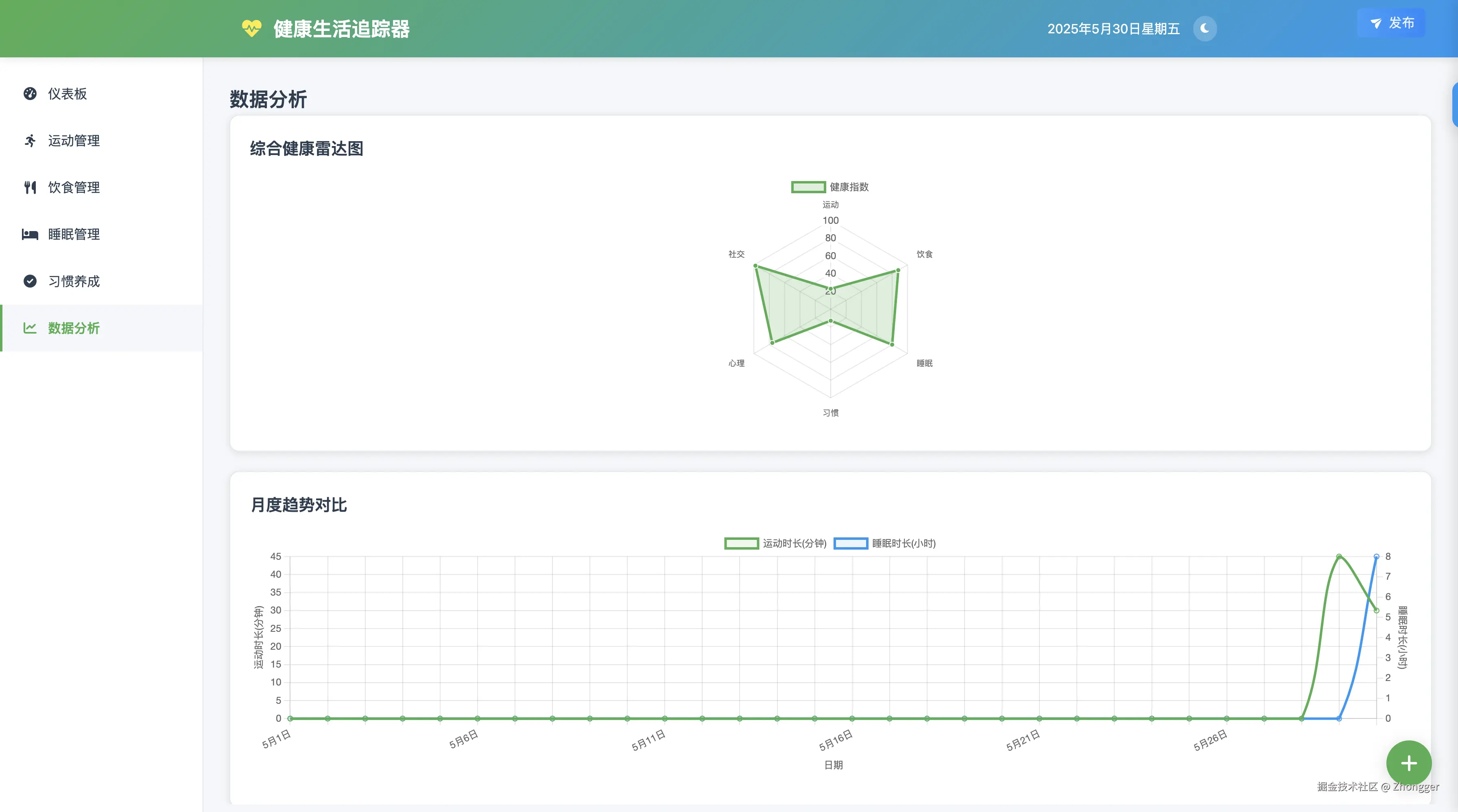This screenshot has width=1458, height=812.
Task: Hide the 运动时长(分钟) dataset via legend
Action: point(775,543)
